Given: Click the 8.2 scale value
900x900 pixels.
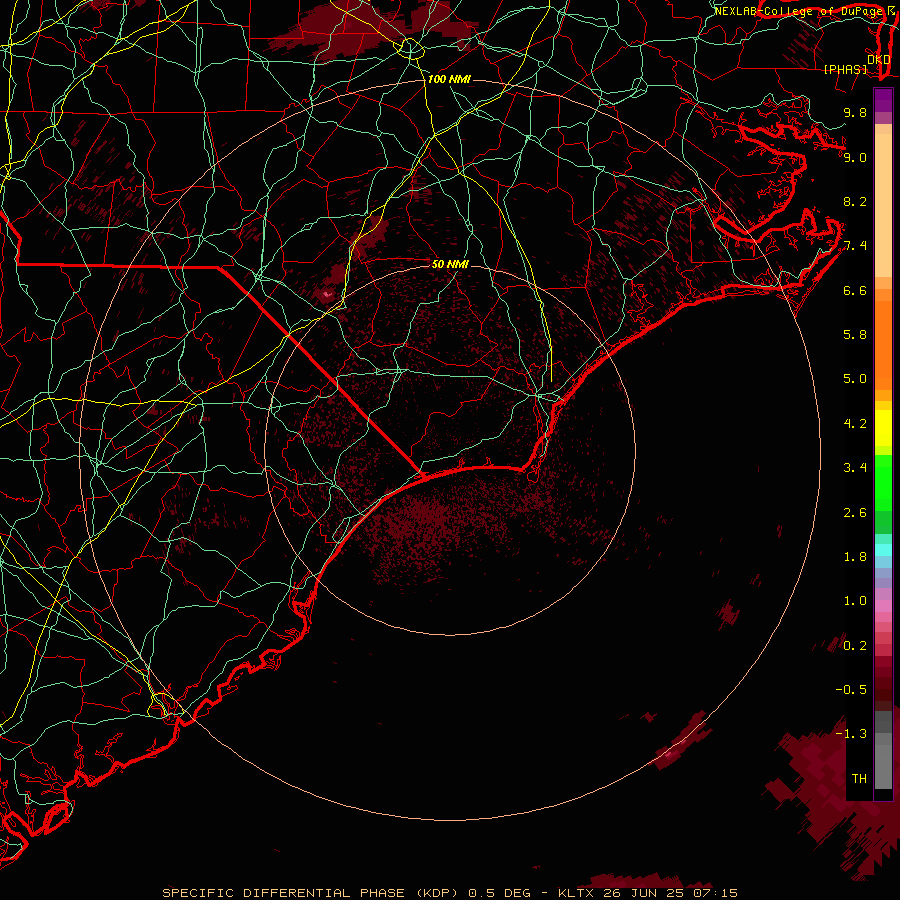Looking at the screenshot, I should [x=855, y=201].
